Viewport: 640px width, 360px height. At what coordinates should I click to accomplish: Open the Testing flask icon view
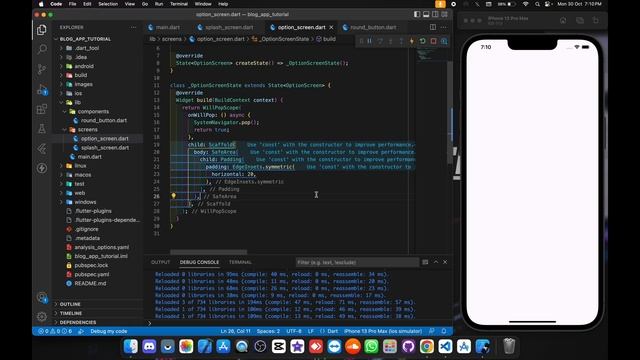(x=42, y=129)
